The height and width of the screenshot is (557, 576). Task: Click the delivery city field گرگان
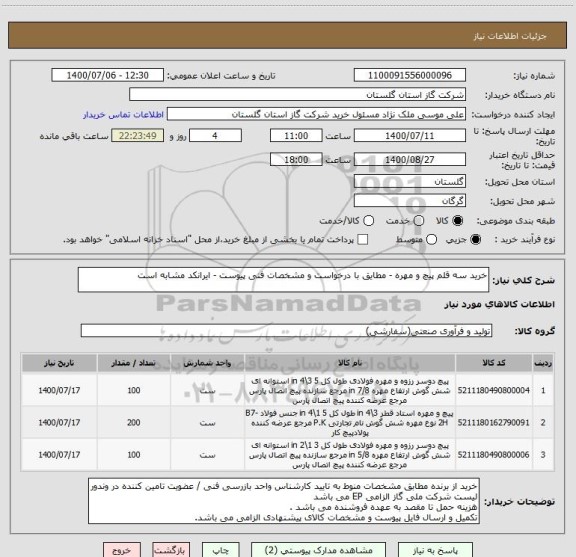(x=410, y=201)
